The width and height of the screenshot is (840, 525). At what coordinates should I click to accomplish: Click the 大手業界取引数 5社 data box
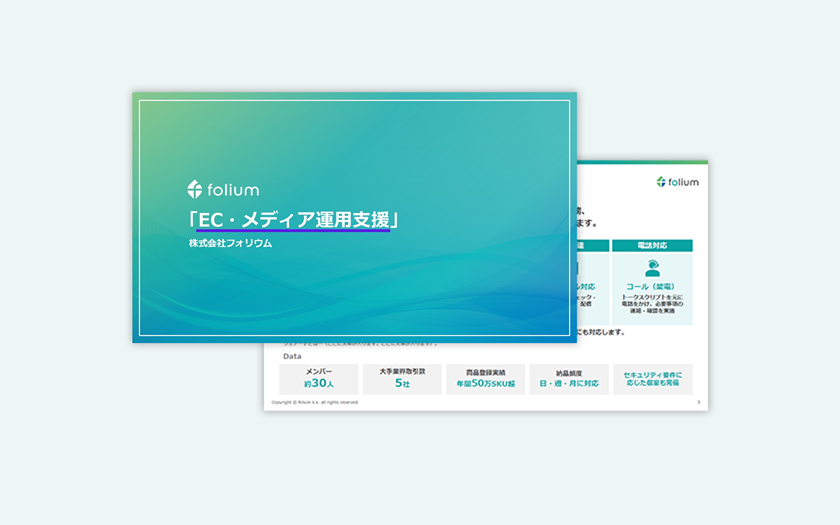point(402,379)
